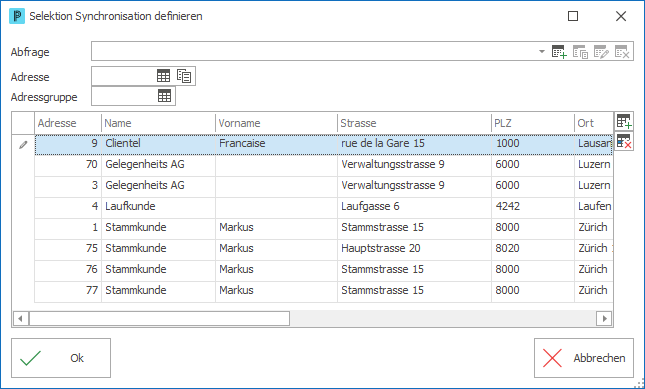The image size is (645, 389).
Task: Select Stammkunde in row with Adresse 1
Action: [x=158, y=227]
